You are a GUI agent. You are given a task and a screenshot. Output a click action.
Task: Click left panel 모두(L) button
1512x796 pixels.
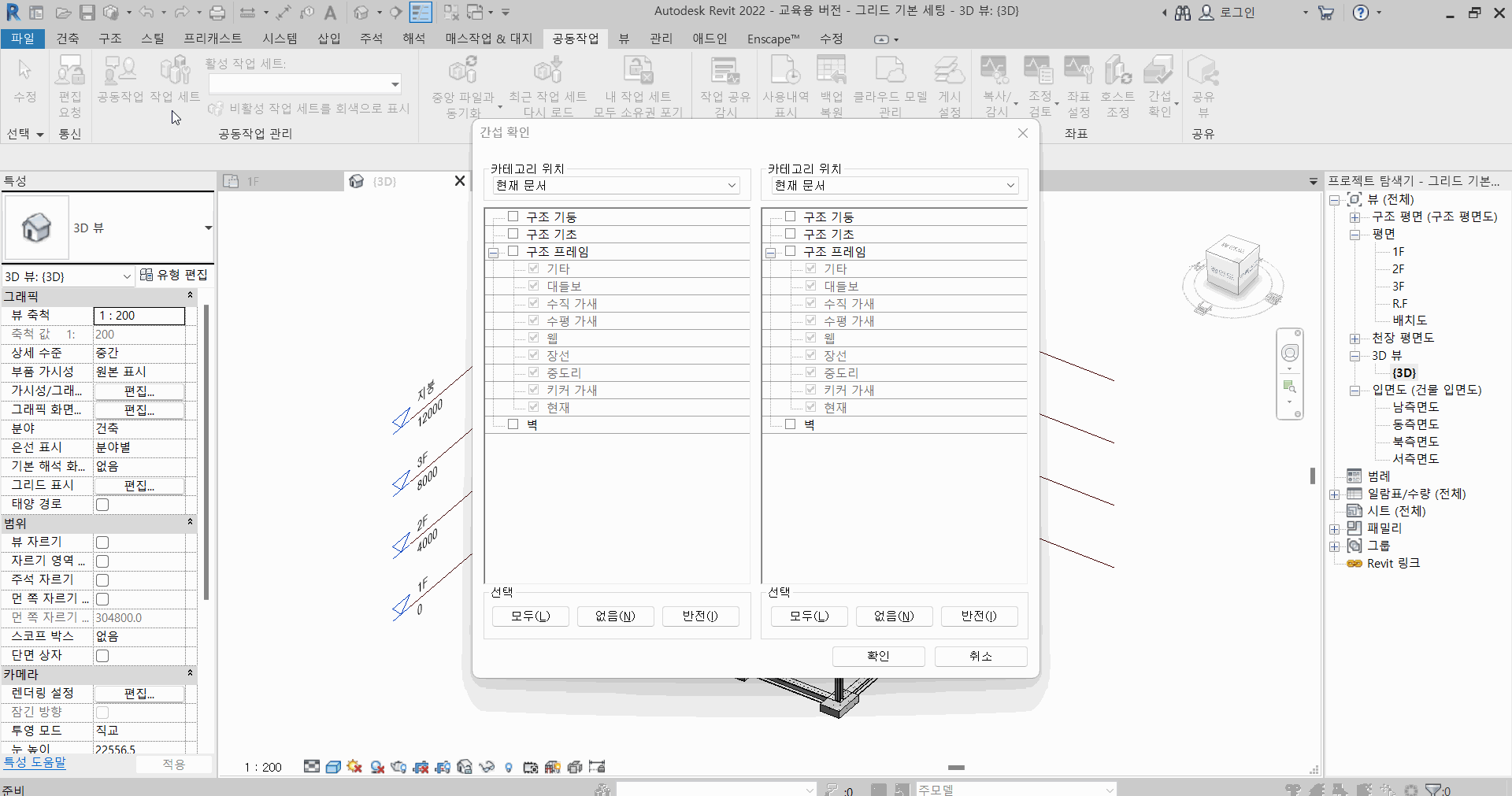[x=531, y=616]
